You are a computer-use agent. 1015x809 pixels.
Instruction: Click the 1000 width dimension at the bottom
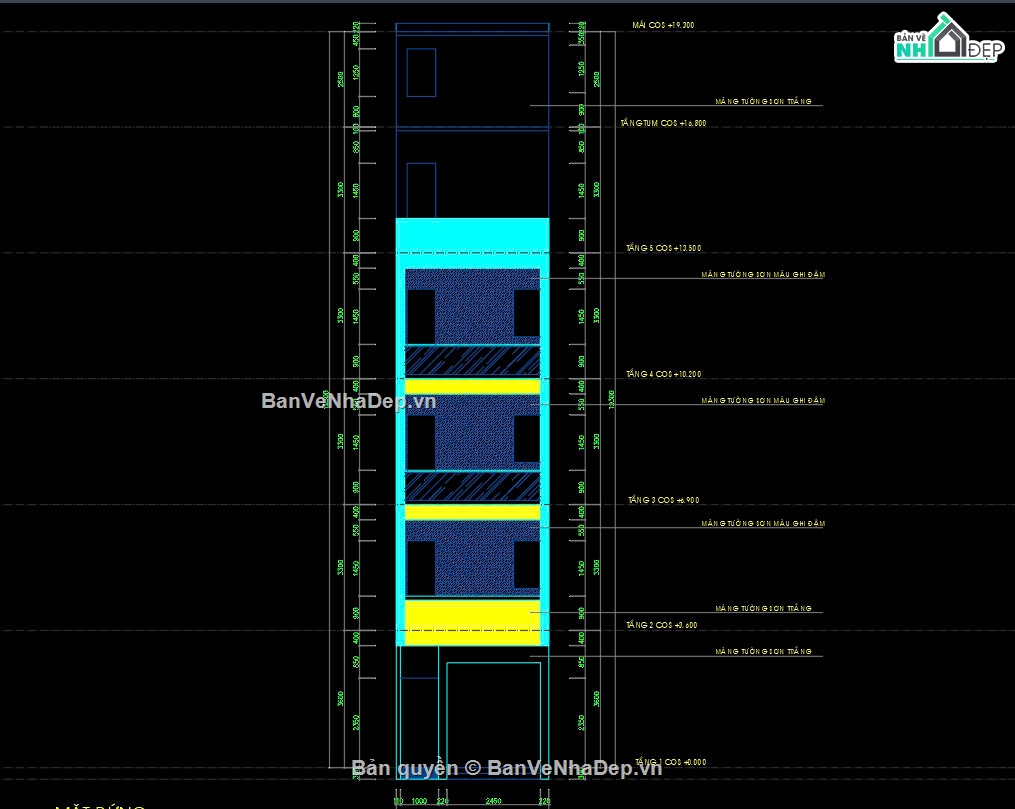[419, 801]
